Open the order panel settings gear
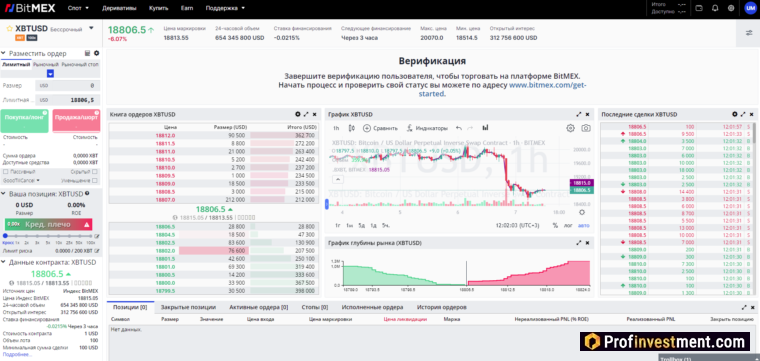Screen dimensions: 760x361 tap(96, 53)
